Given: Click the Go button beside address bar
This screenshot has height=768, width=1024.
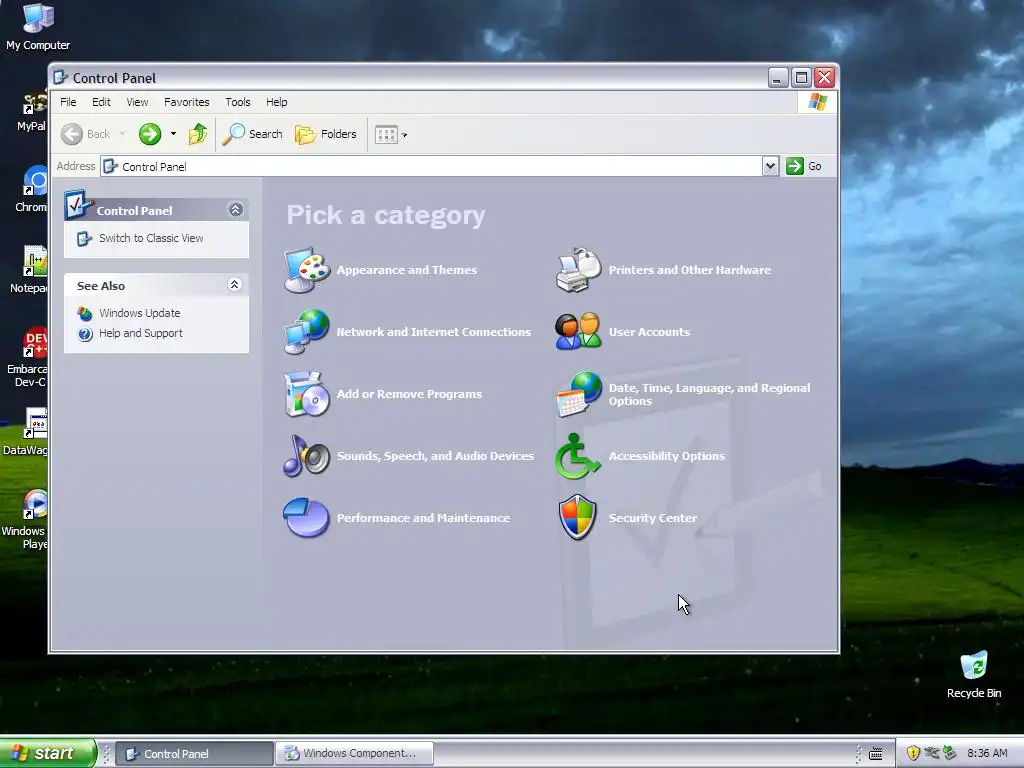Looking at the screenshot, I should [x=804, y=166].
